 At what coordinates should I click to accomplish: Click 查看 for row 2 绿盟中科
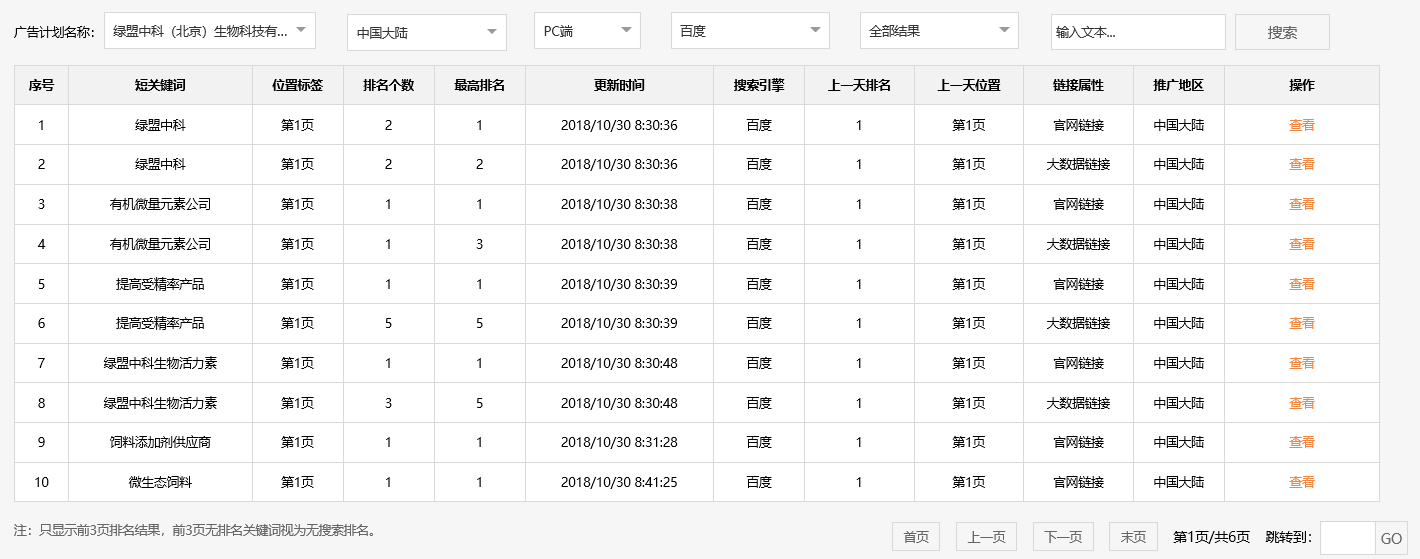(1301, 164)
